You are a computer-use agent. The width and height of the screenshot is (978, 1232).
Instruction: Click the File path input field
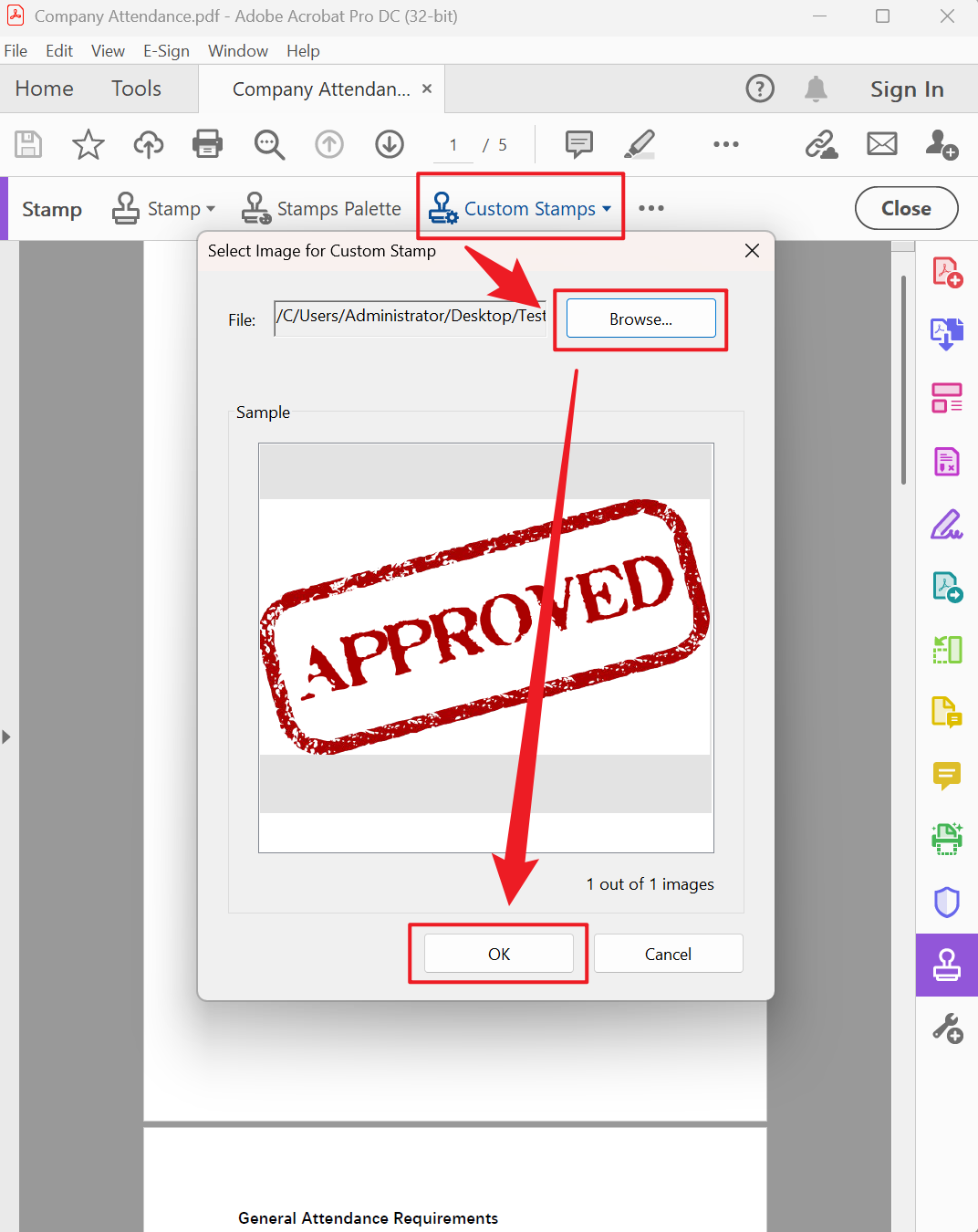(x=411, y=318)
